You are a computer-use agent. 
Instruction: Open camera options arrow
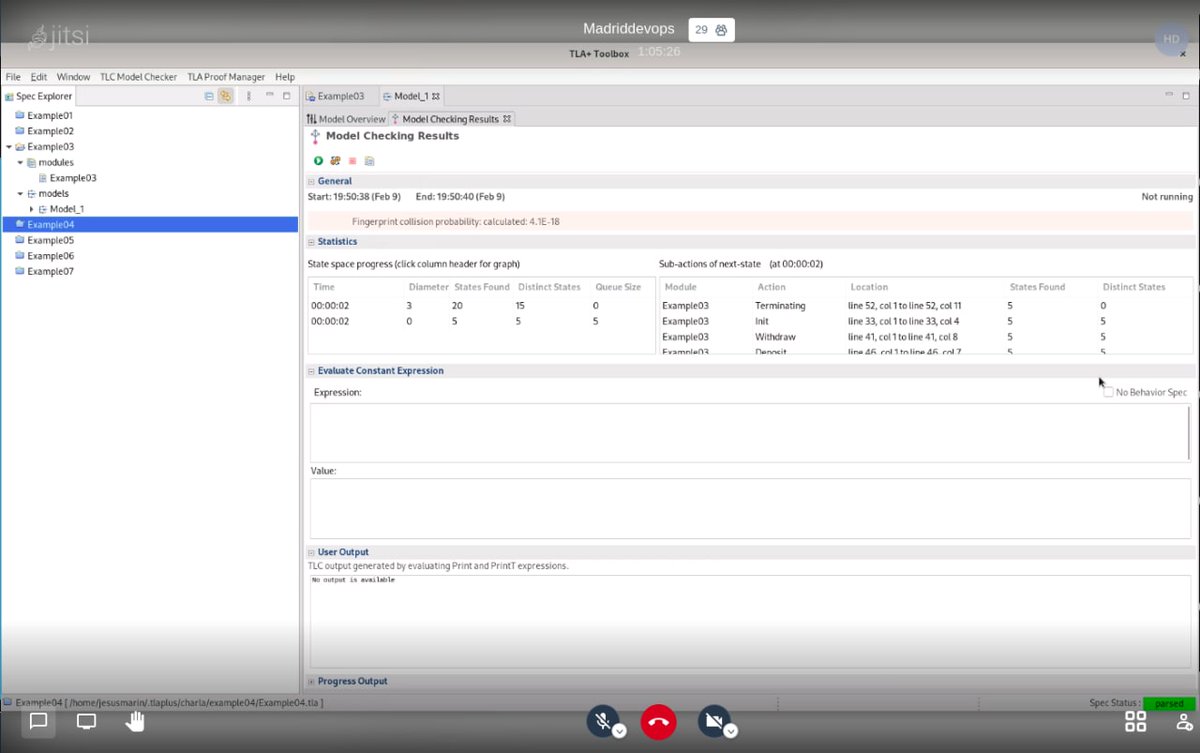(731, 731)
